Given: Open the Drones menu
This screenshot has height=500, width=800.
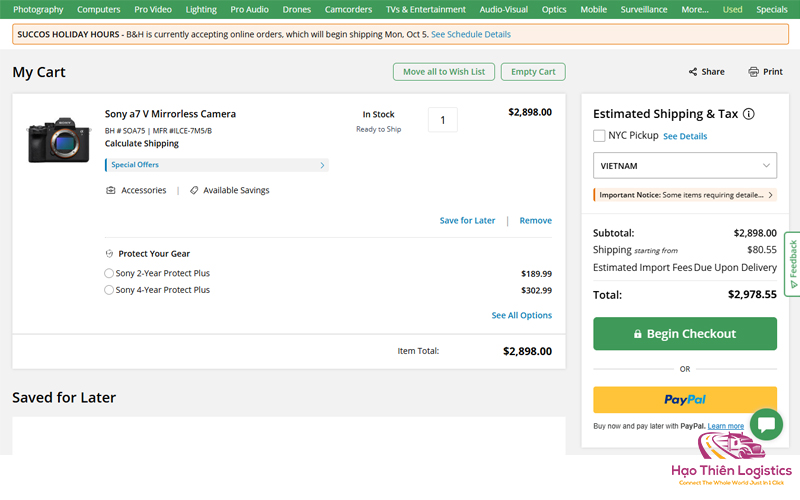Looking at the screenshot, I should [x=296, y=9].
